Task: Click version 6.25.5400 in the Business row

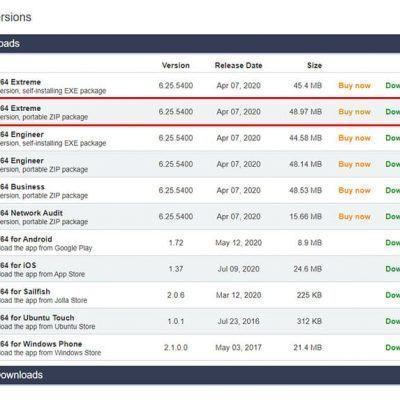Action: tap(176, 190)
